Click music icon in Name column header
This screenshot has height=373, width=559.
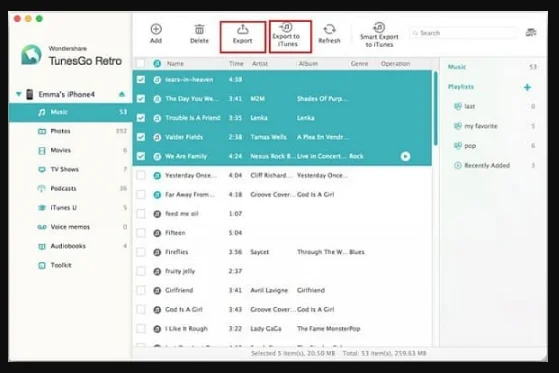[157, 63]
